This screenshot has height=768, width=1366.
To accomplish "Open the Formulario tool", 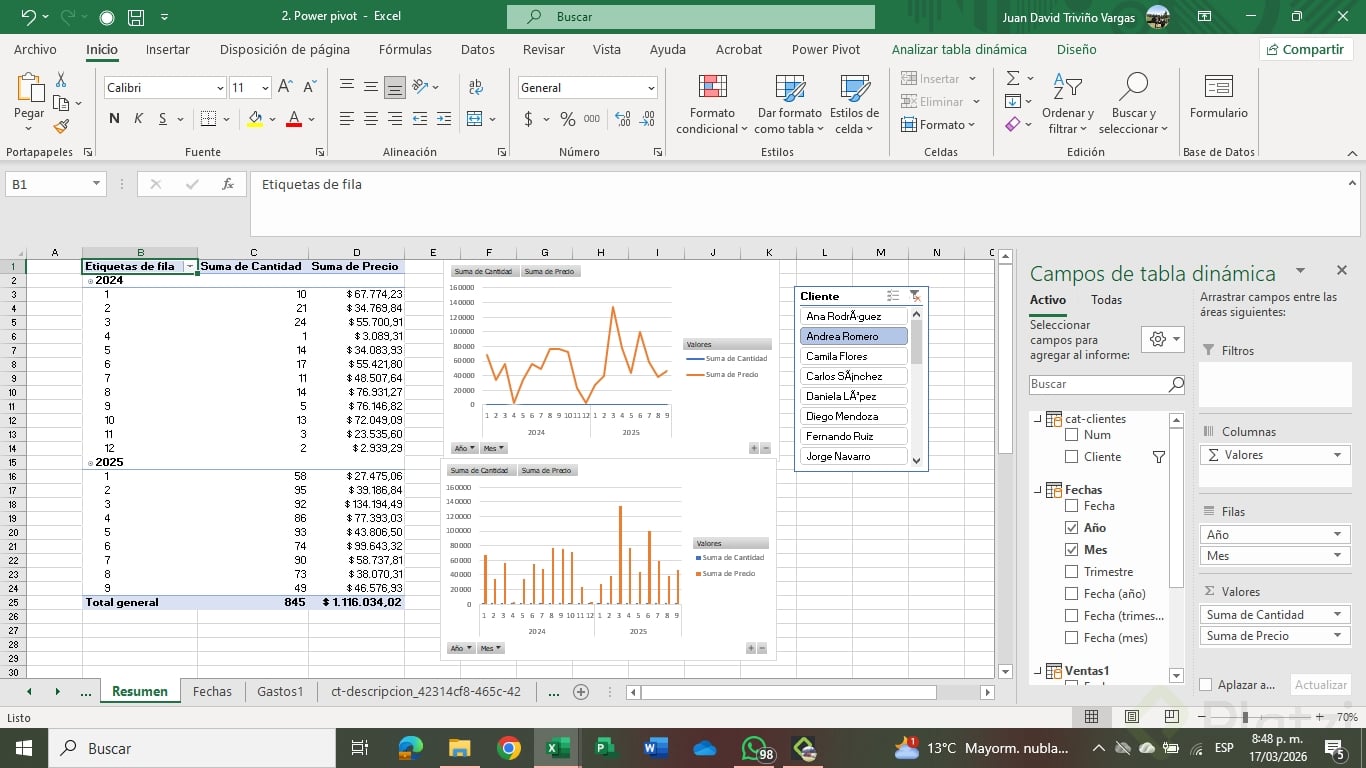I will coord(1218,98).
